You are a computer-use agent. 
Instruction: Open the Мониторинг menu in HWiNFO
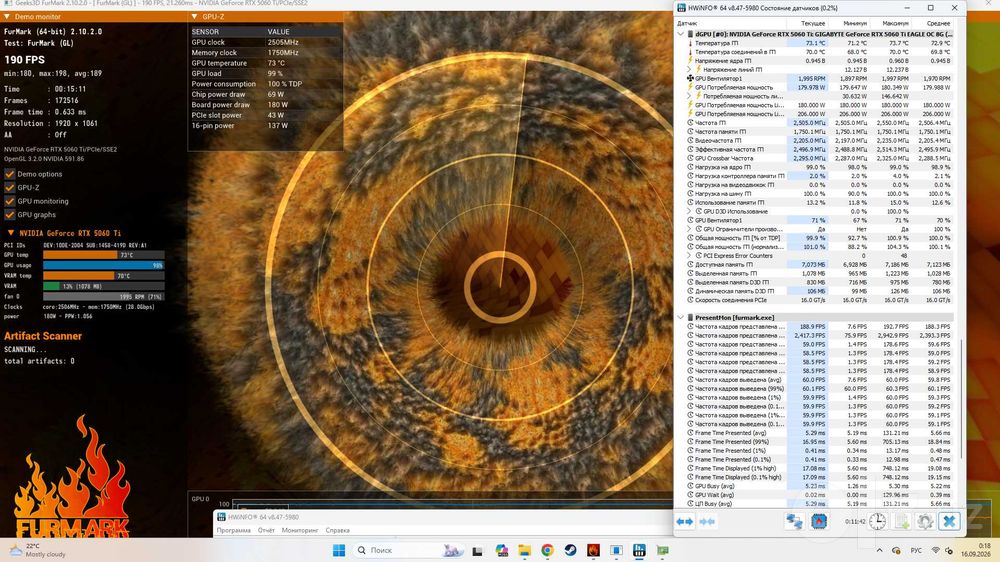tap(300, 530)
